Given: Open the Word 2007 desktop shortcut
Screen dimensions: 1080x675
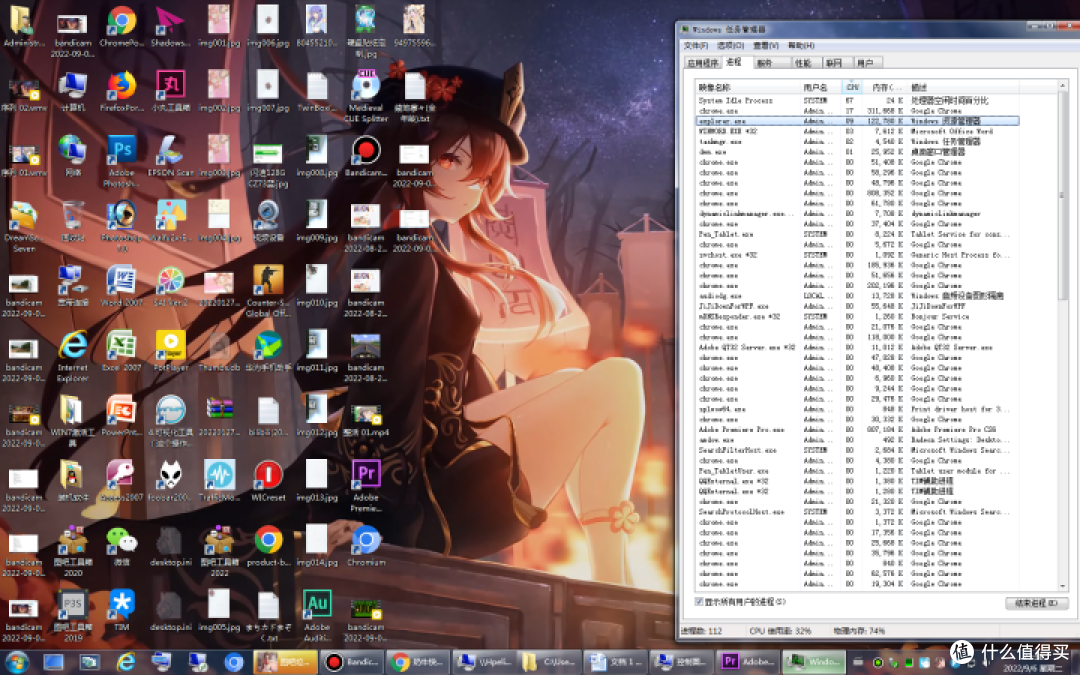Looking at the screenshot, I should click(x=121, y=286).
